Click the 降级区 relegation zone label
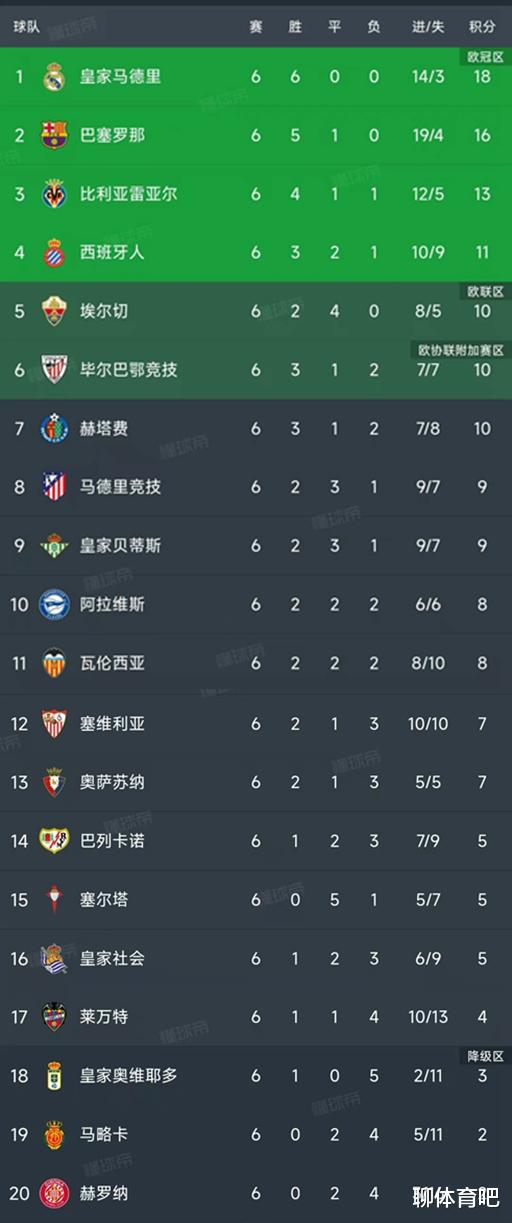The height and width of the screenshot is (1223, 512). point(485,1057)
